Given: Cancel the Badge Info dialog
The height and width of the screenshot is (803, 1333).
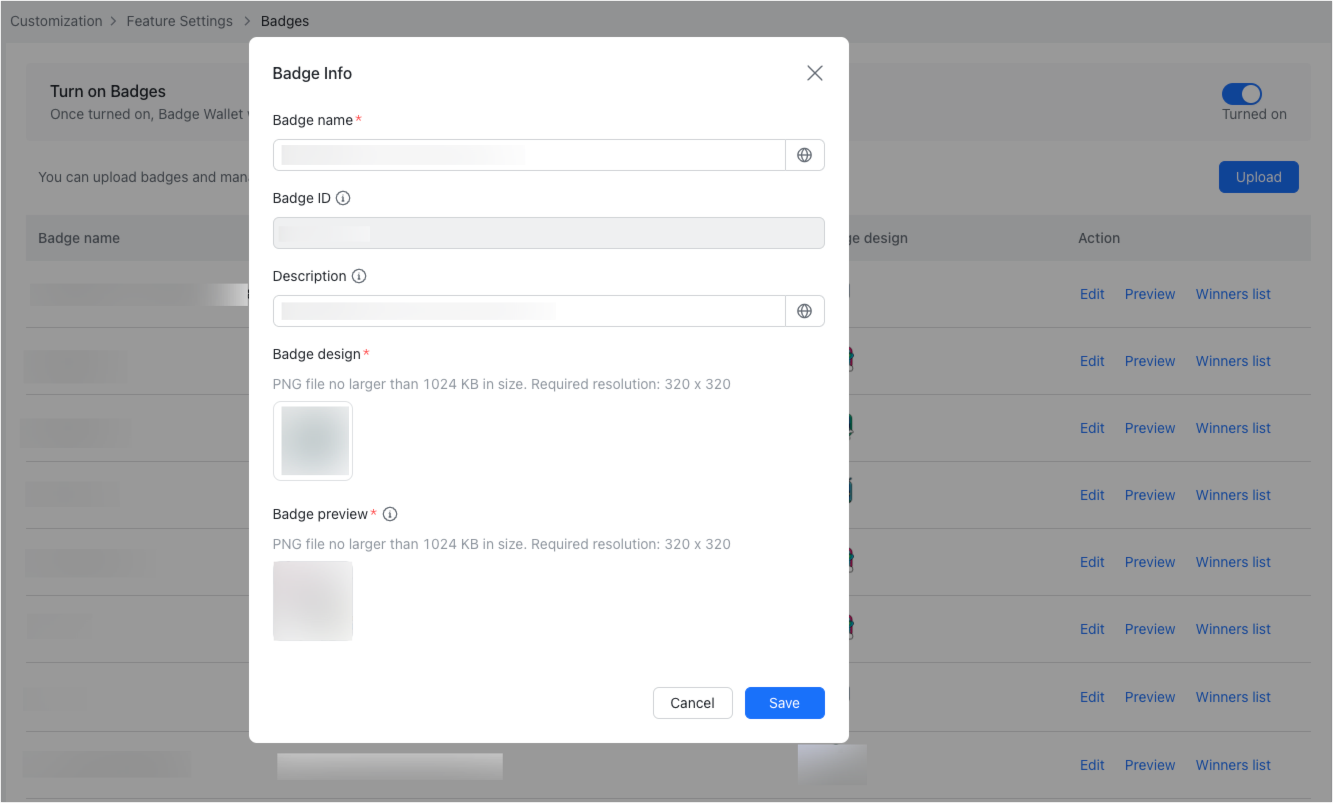Looking at the screenshot, I should pos(692,703).
